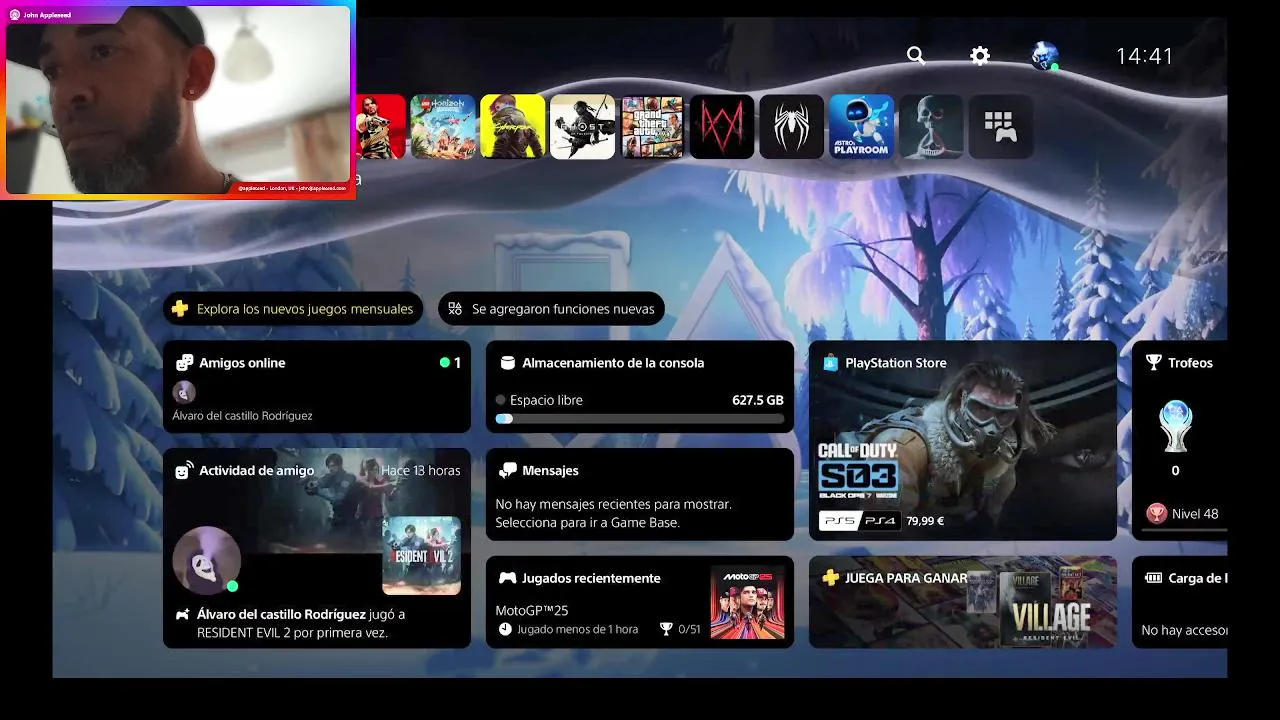Click the Mensajes chat bubble icon
The width and height of the screenshot is (1280, 720).
click(507, 470)
